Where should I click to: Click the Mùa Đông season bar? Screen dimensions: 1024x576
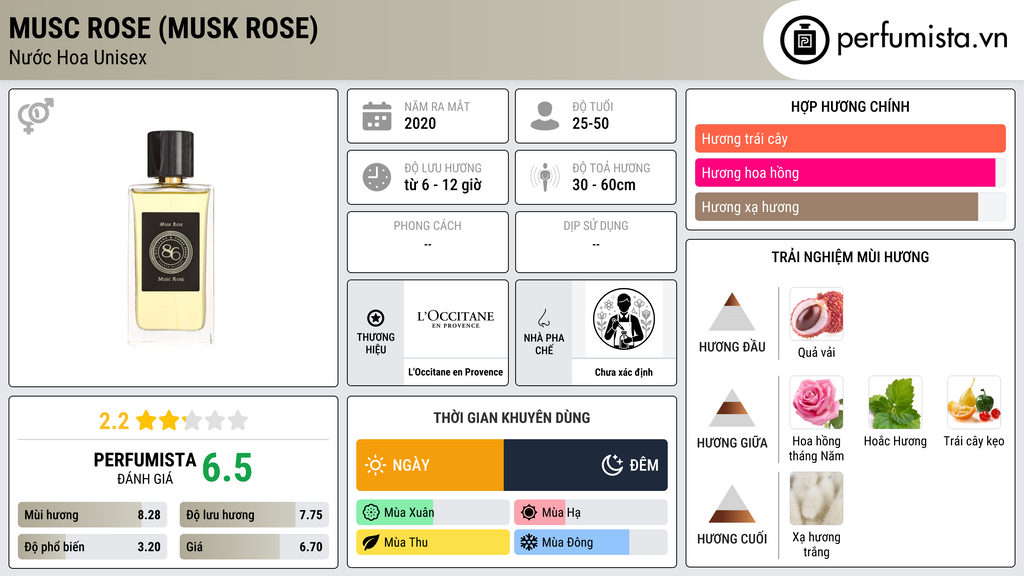591,542
